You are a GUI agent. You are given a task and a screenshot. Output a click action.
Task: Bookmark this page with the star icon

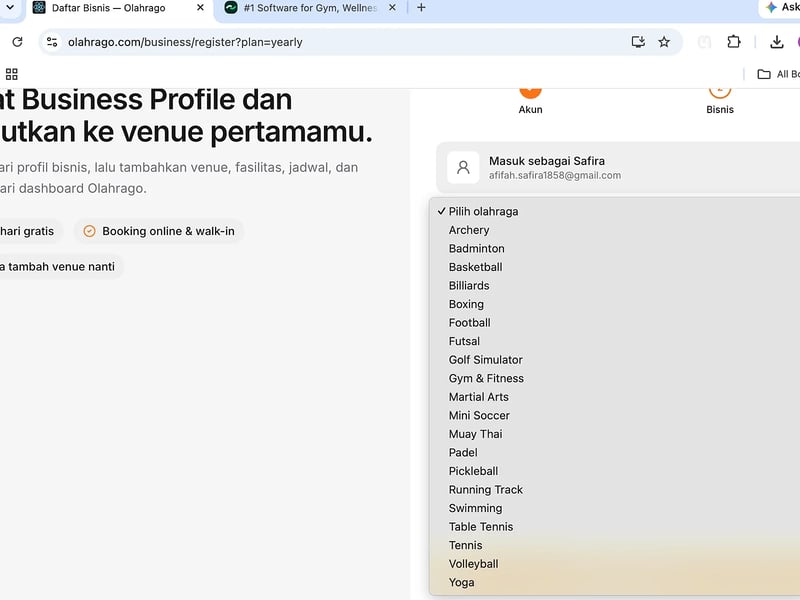(x=664, y=42)
